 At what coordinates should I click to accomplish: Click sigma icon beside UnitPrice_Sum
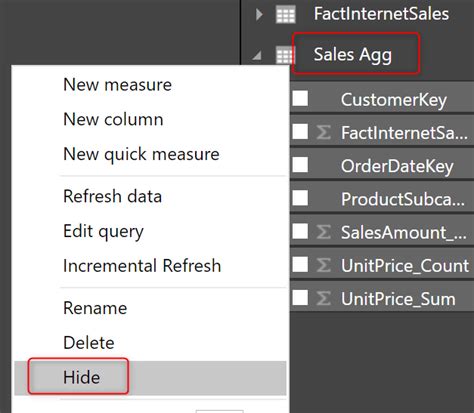point(324,298)
